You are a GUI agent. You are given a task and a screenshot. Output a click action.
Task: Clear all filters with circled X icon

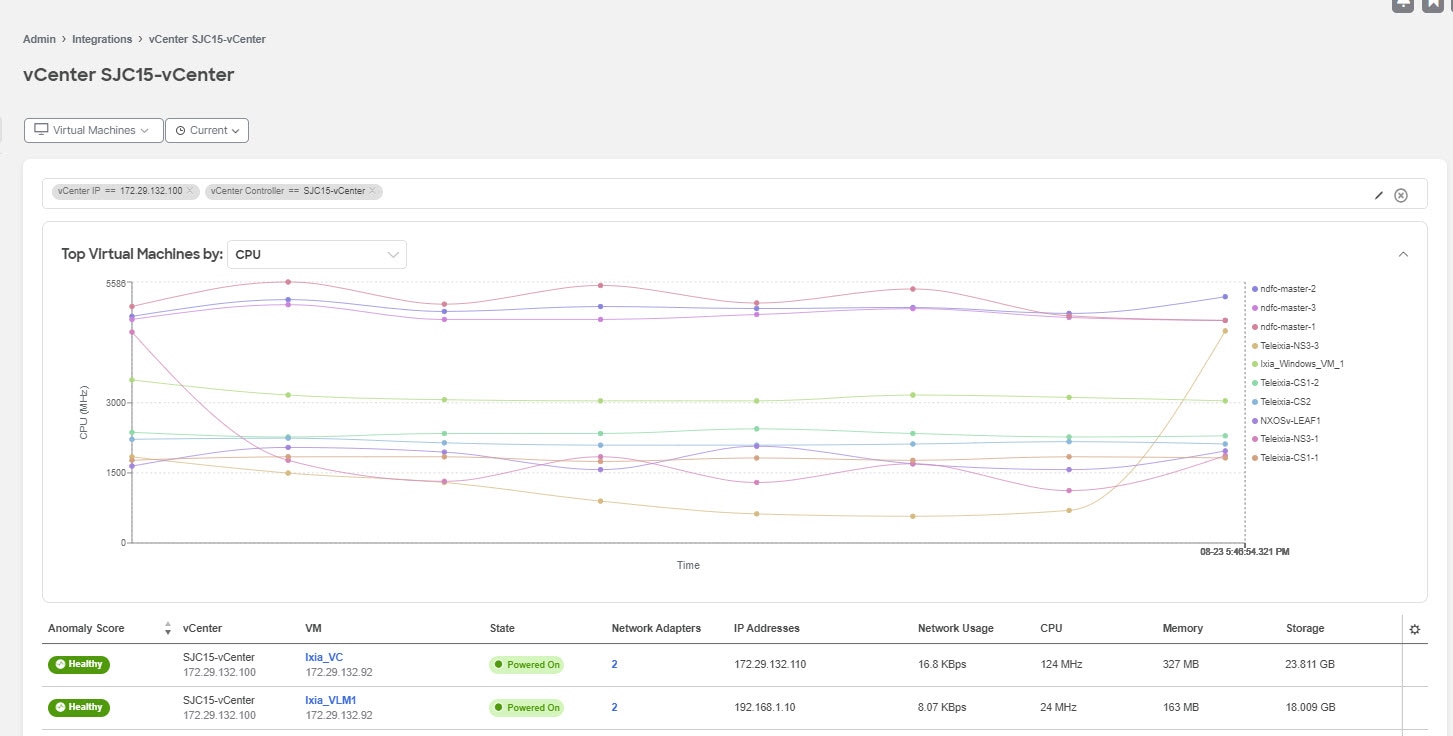point(1401,195)
